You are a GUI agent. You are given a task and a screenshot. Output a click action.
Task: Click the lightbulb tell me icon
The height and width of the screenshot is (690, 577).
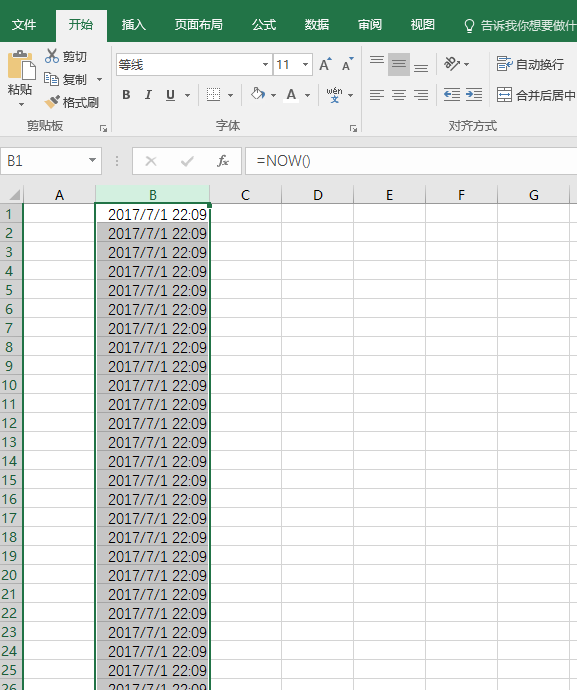(469, 26)
